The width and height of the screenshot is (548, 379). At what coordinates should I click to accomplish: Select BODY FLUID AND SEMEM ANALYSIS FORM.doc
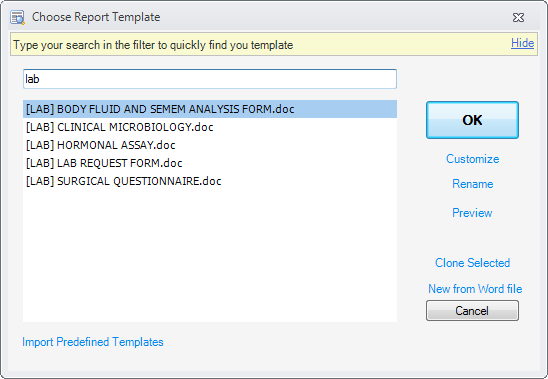pyautogui.click(x=210, y=109)
